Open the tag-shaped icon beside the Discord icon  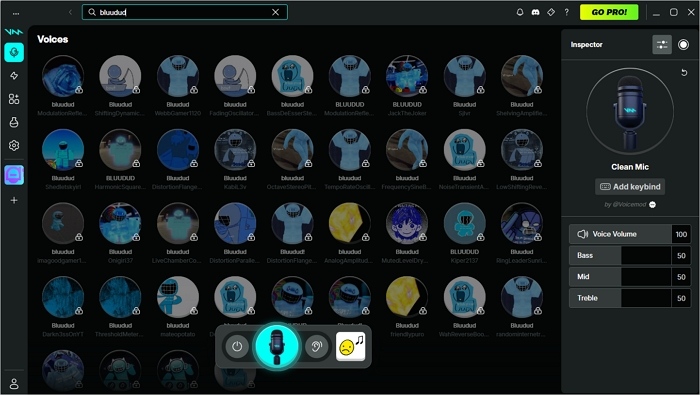[551, 12]
